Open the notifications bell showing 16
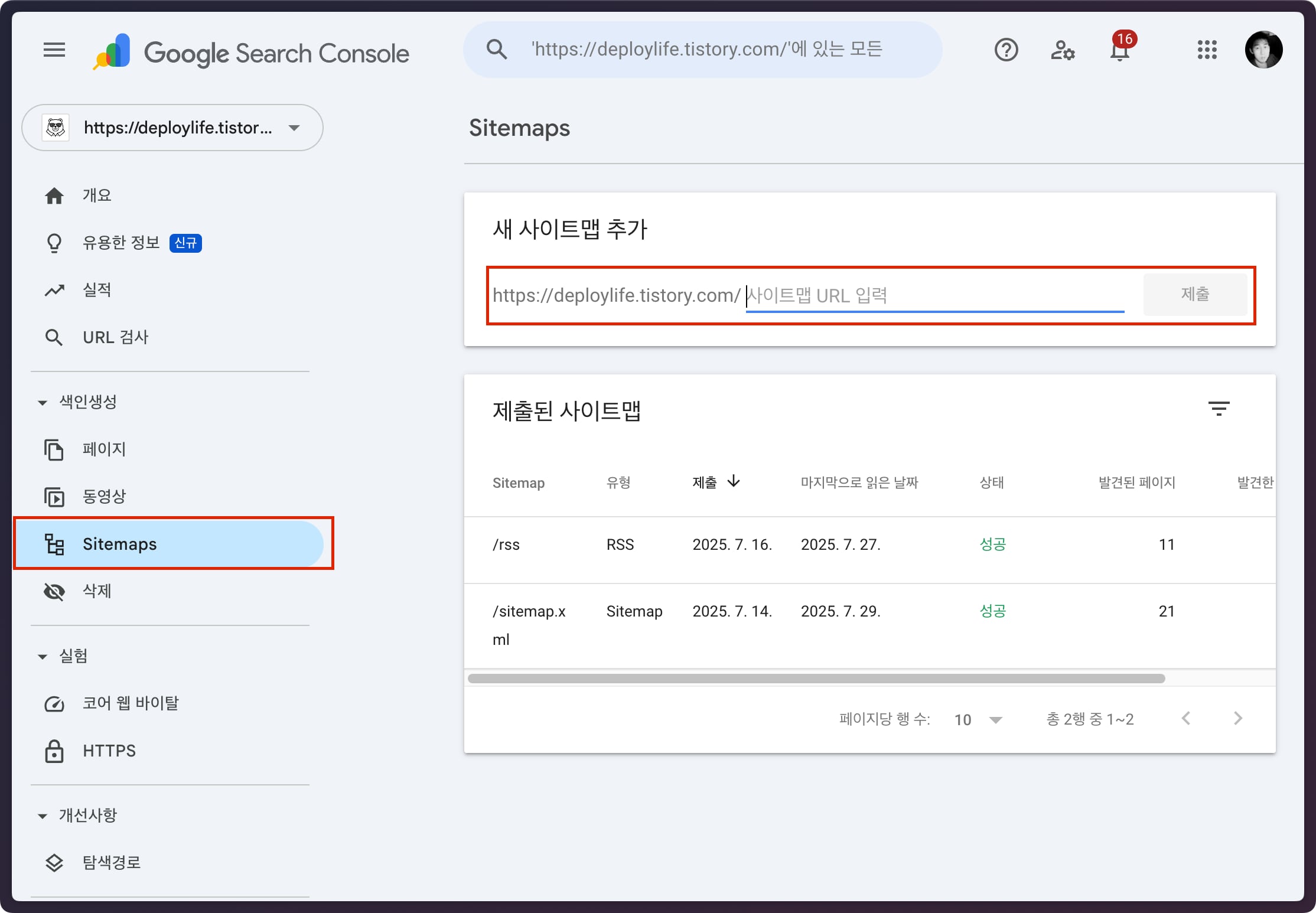1316x913 pixels. pos(1119,51)
